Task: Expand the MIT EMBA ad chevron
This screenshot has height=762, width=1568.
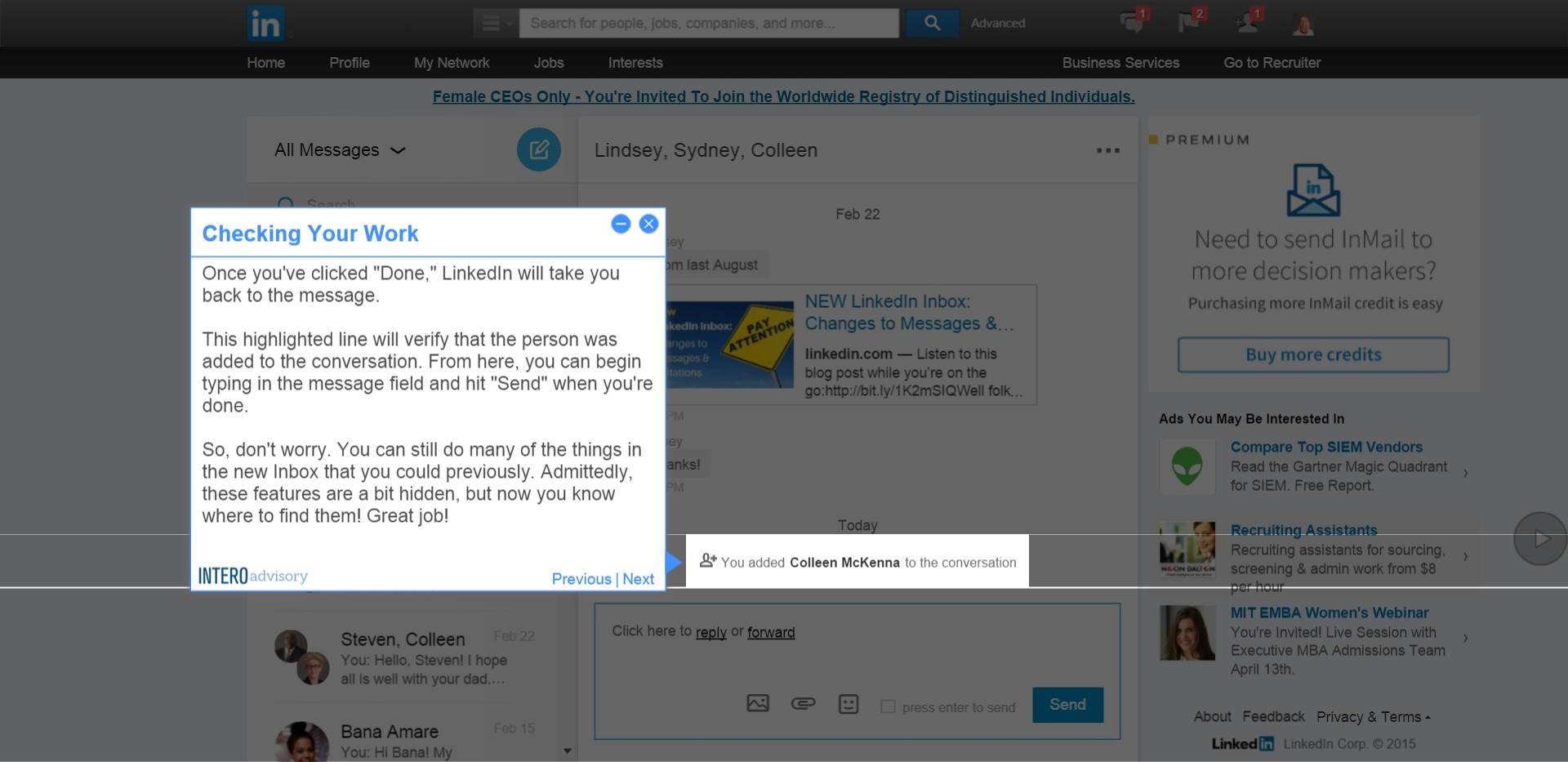Action: pos(1466,638)
